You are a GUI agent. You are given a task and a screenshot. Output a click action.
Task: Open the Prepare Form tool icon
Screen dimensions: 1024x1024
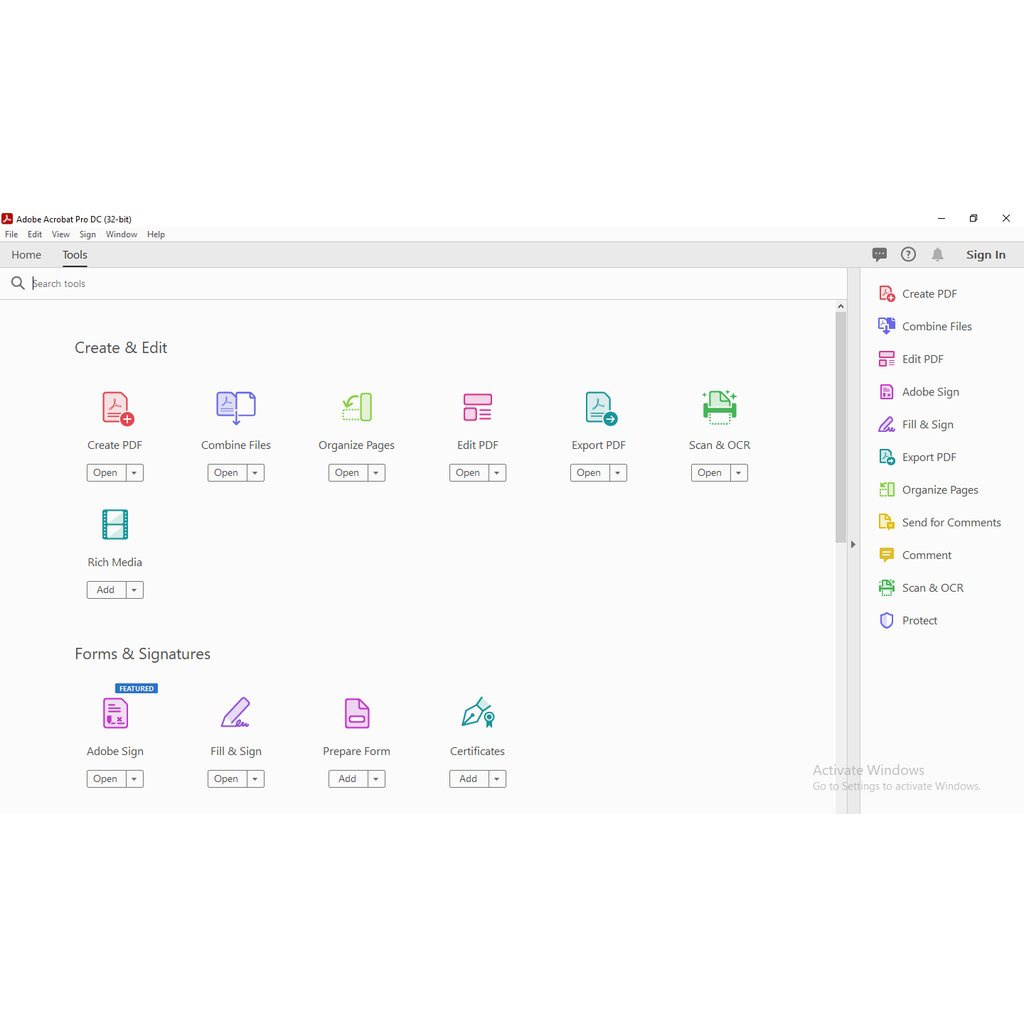356,713
